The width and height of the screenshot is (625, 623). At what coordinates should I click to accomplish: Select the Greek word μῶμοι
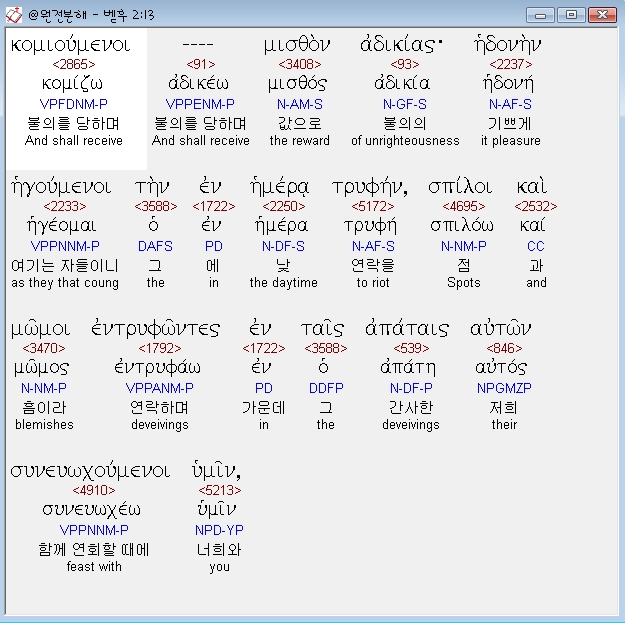point(40,329)
